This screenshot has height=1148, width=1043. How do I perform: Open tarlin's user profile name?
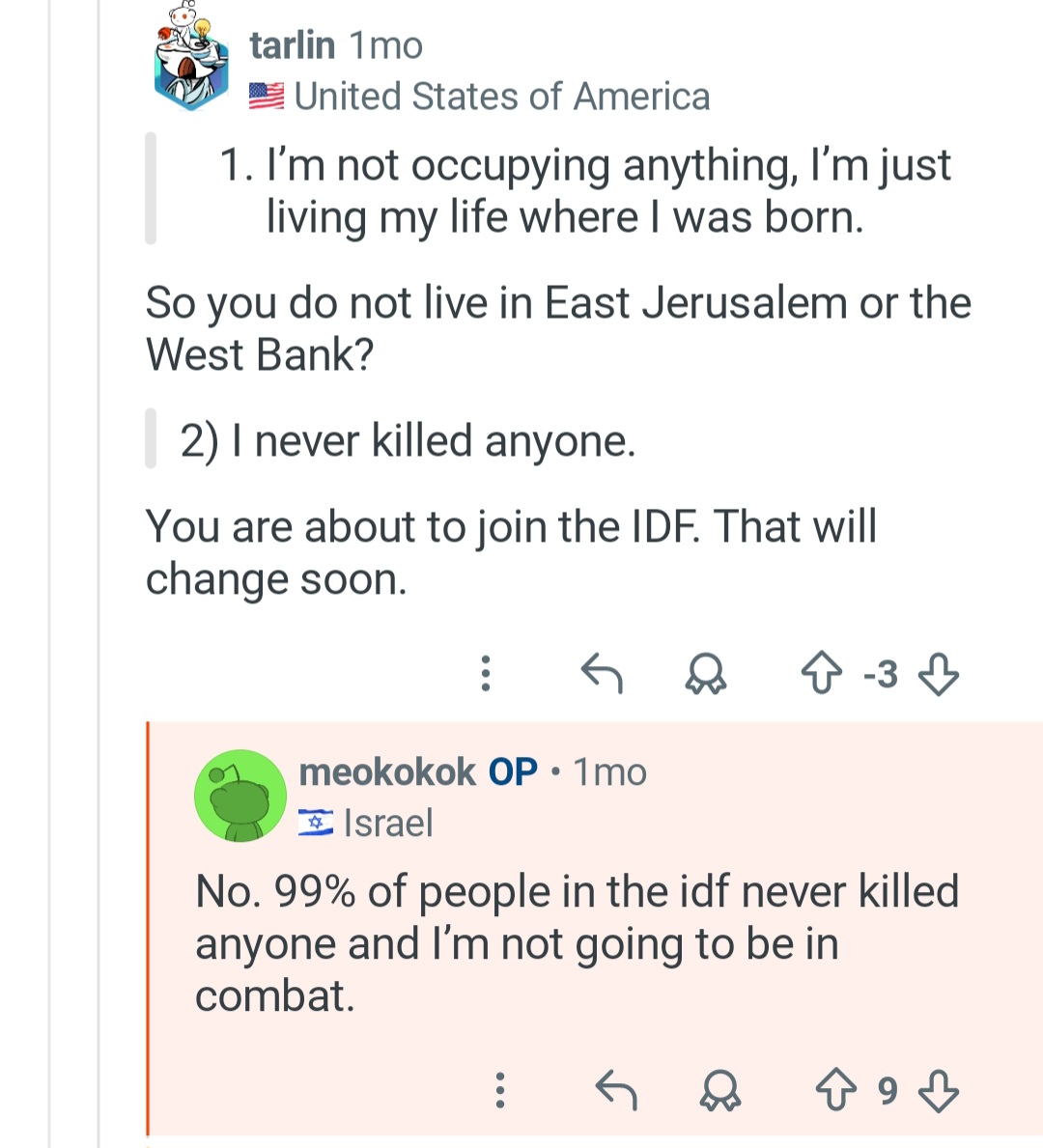click(292, 45)
